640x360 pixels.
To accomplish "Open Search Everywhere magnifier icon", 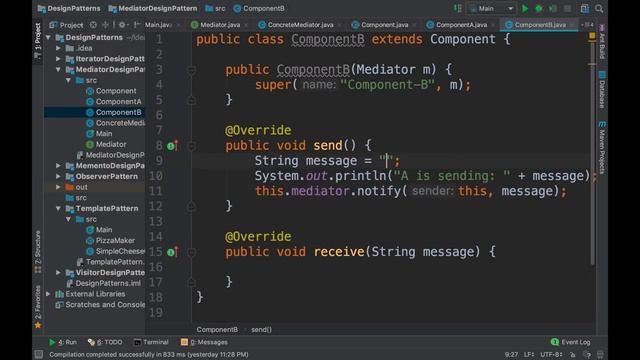I will click(599, 9).
